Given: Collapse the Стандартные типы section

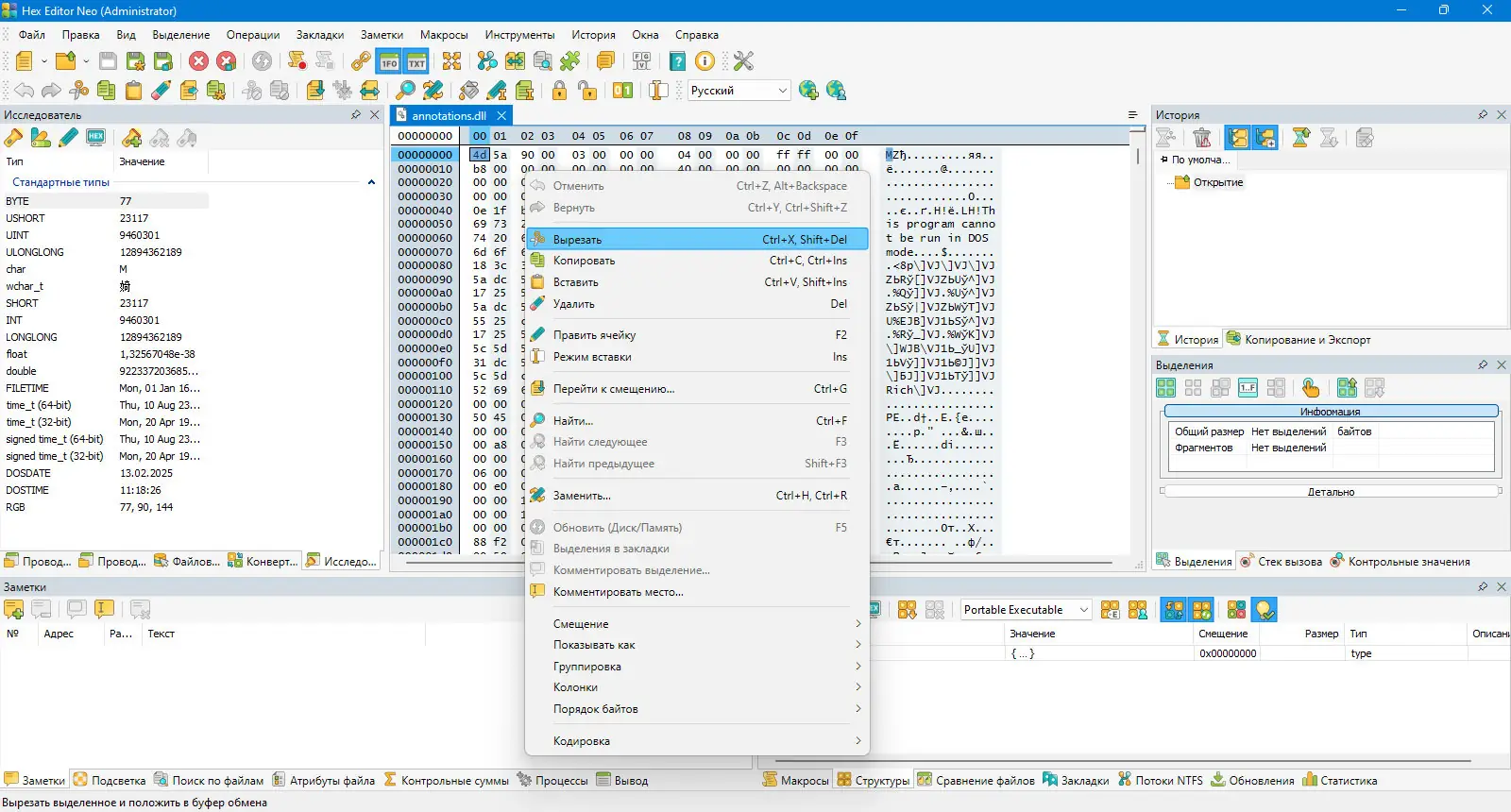Looking at the screenshot, I should coord(371,182).
